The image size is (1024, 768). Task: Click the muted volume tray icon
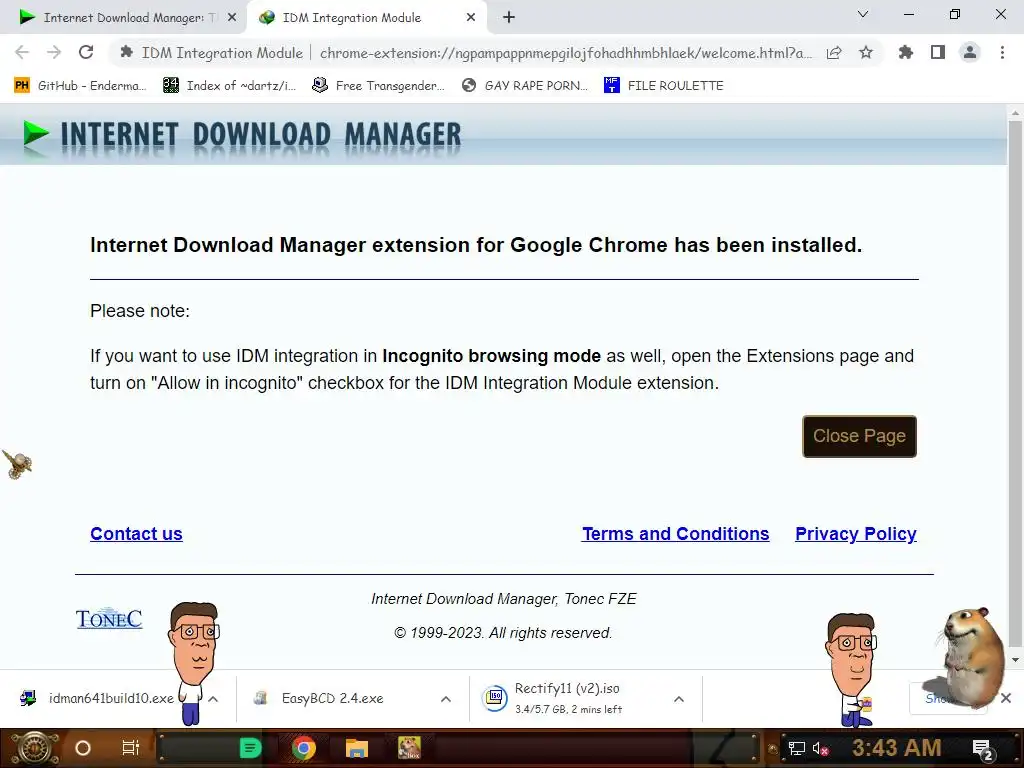click(820, 748)
